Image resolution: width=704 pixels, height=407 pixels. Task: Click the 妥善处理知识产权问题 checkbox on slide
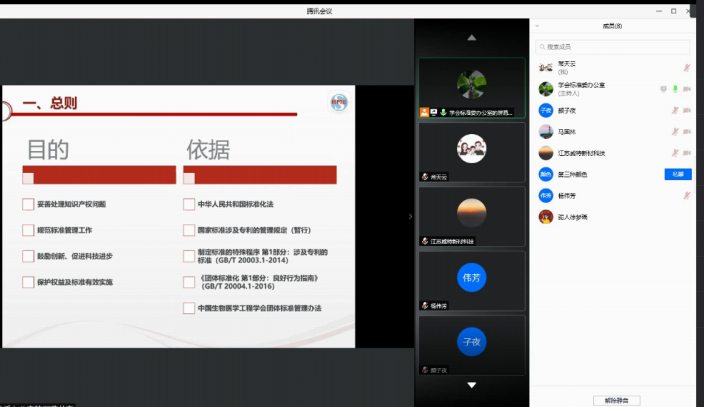point(28,204)
